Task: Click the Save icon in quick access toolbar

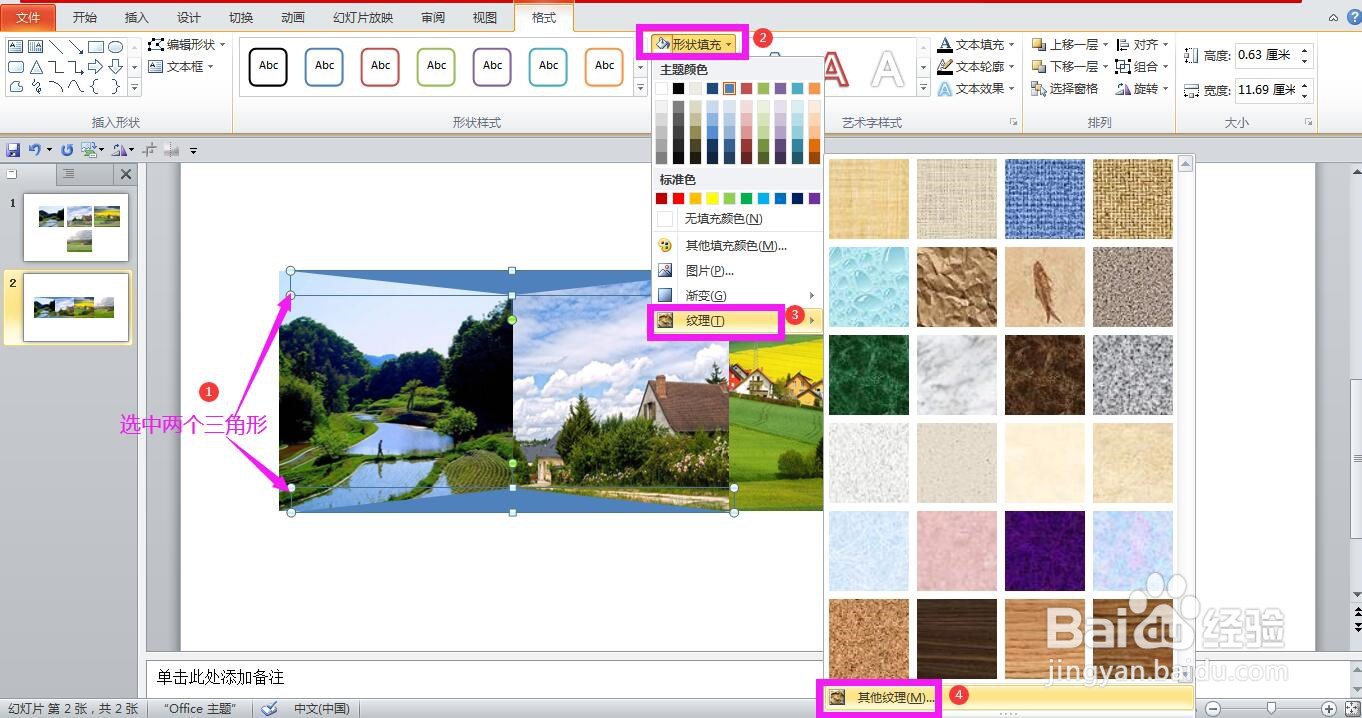Action: (13, 150)
